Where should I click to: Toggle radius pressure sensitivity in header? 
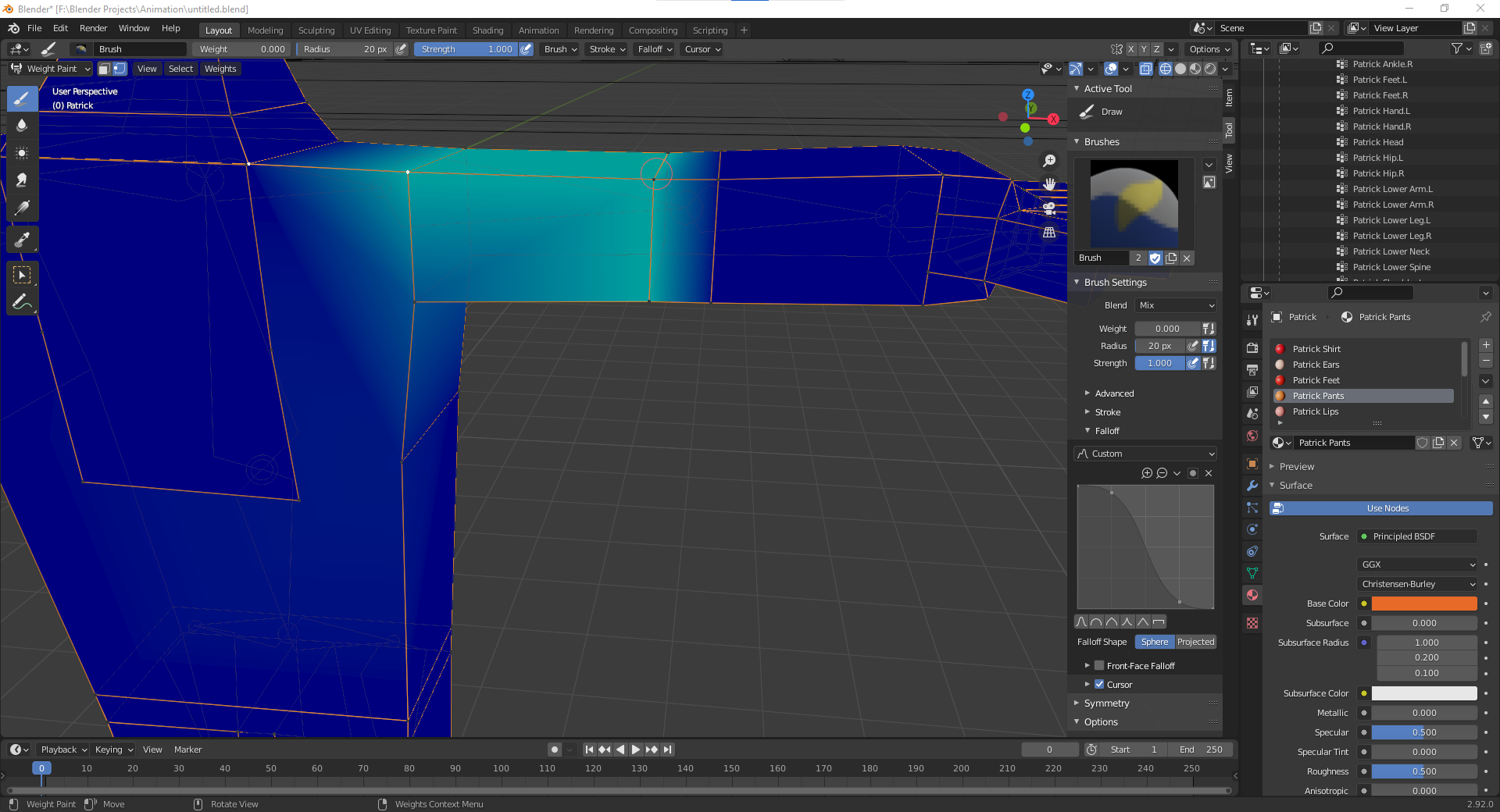tap(401, 49)
